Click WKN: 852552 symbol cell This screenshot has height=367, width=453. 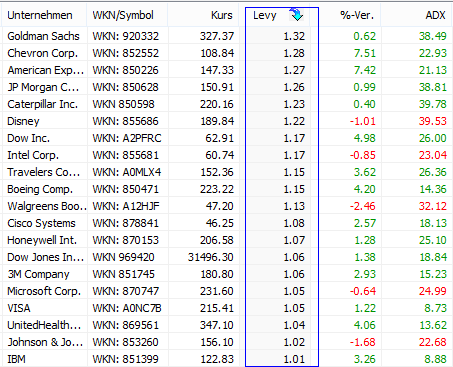click(125, 53)
